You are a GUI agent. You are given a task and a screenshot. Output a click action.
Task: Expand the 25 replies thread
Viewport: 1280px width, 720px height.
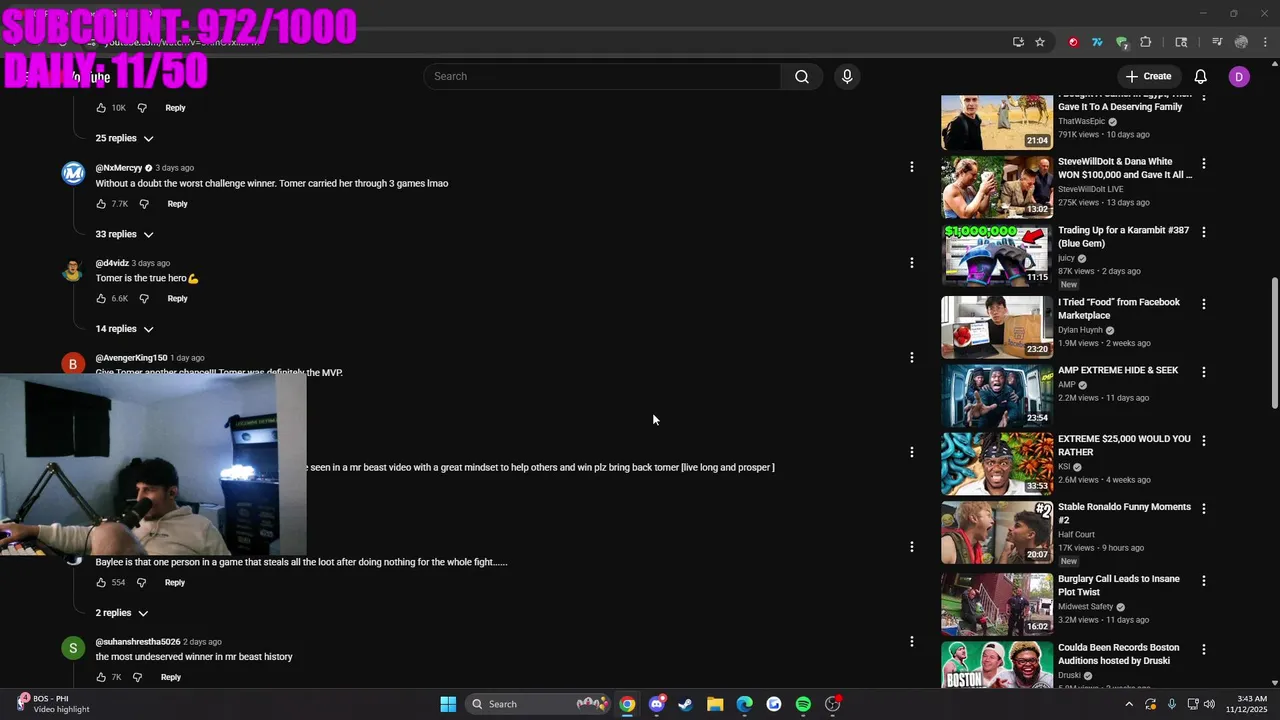pyautogui.click(x=124, y=138)
